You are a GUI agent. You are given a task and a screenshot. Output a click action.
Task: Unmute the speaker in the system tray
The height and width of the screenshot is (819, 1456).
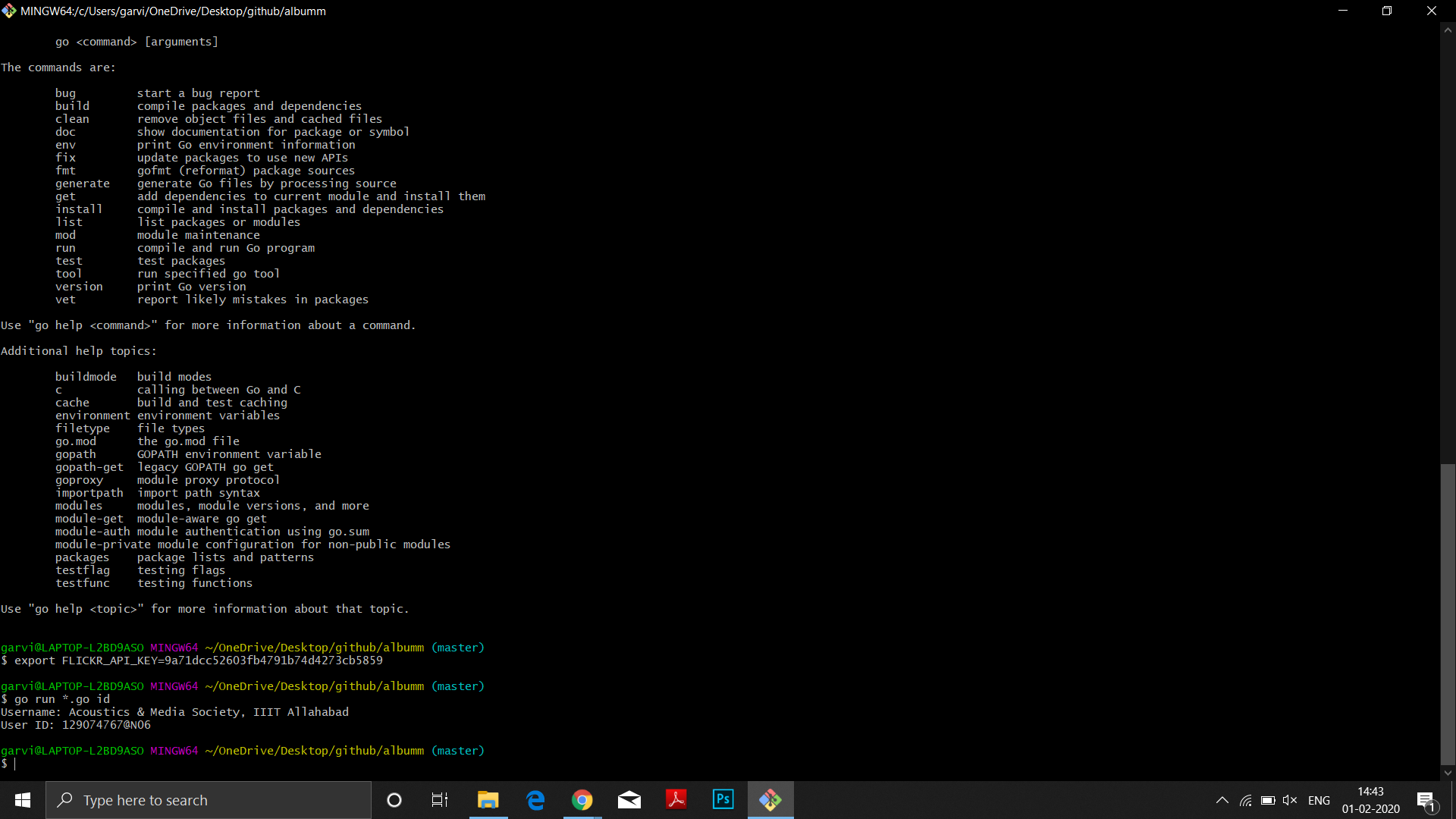(x=1291, y=799)
